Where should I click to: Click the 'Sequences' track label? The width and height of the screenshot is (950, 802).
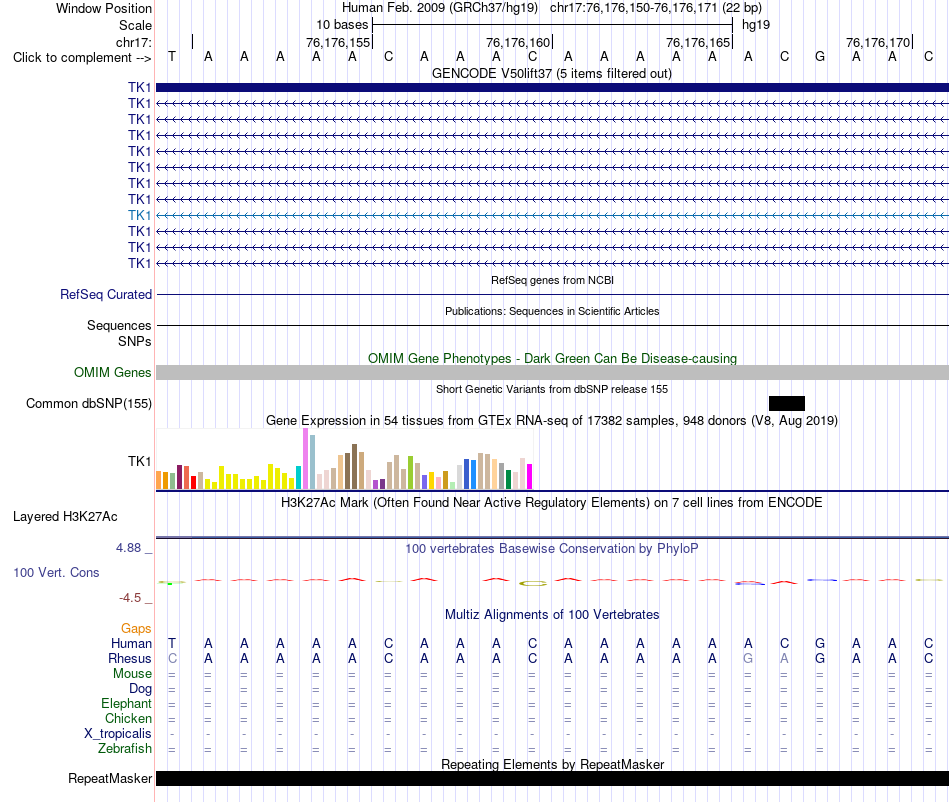click(119, 325)
